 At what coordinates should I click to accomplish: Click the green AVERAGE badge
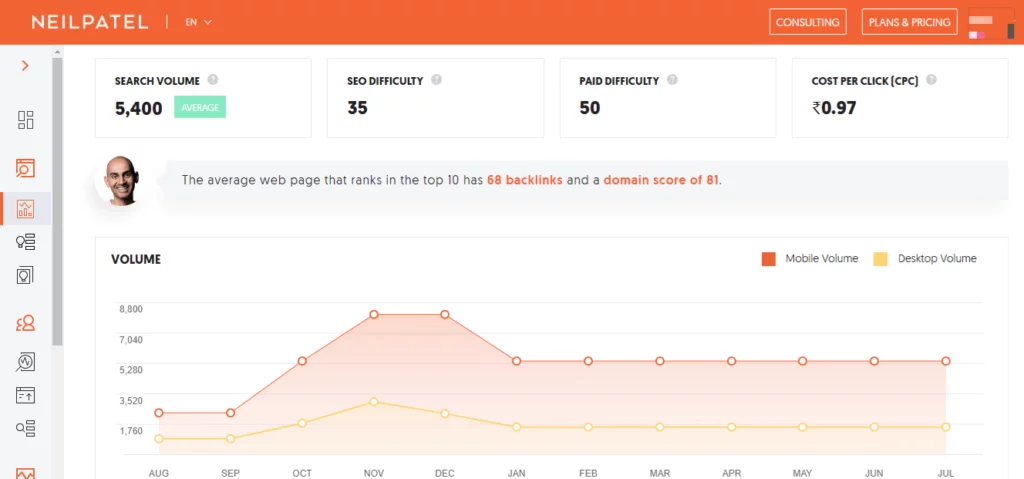coord(200,107)
